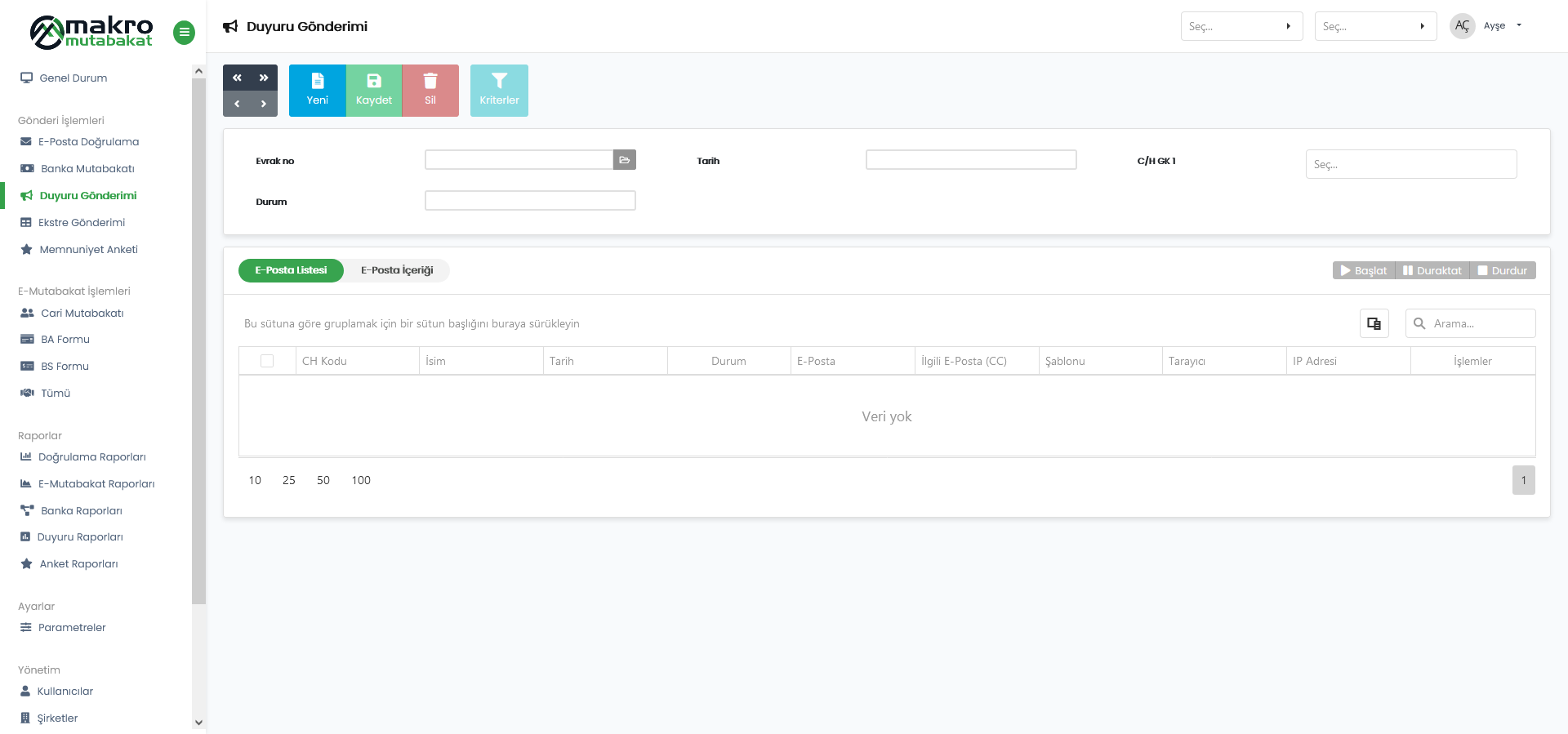Jump to first record with double-left arrow
This screenshot has width=1568, height=734.
[237, 78]
